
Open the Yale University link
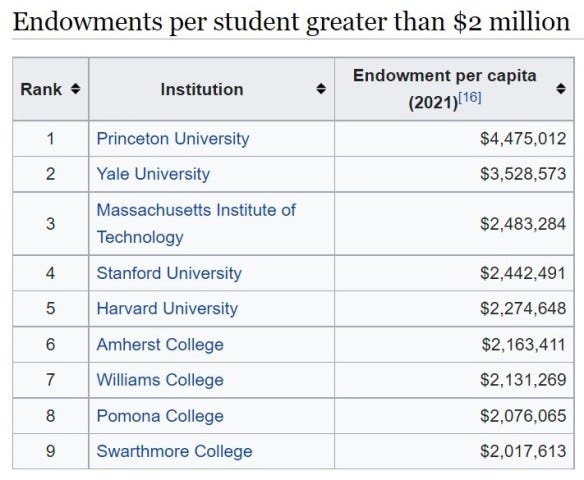click(x=153, y=174)
